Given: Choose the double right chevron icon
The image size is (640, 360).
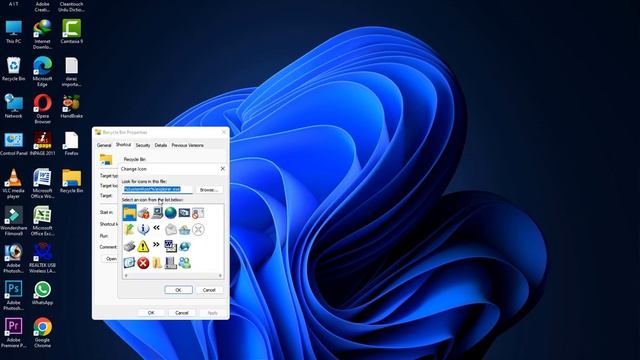Looking at the screenshot, I should [x=156, y=245].
